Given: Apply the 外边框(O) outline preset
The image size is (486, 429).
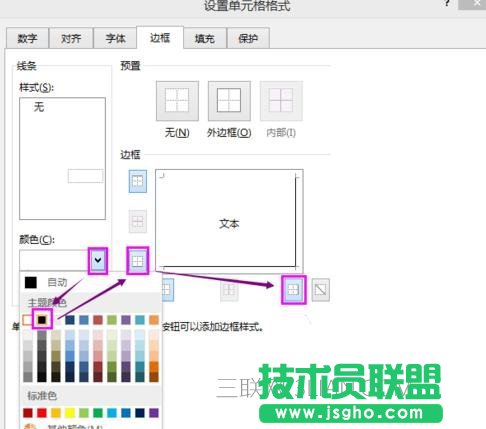Looking at the screenshot, I should (229, 101).
